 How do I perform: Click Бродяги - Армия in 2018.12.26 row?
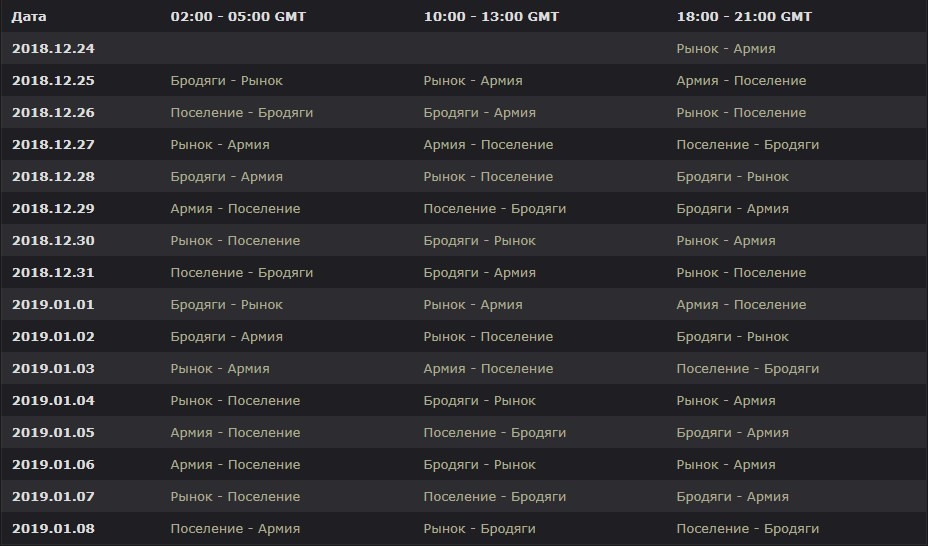479,112
